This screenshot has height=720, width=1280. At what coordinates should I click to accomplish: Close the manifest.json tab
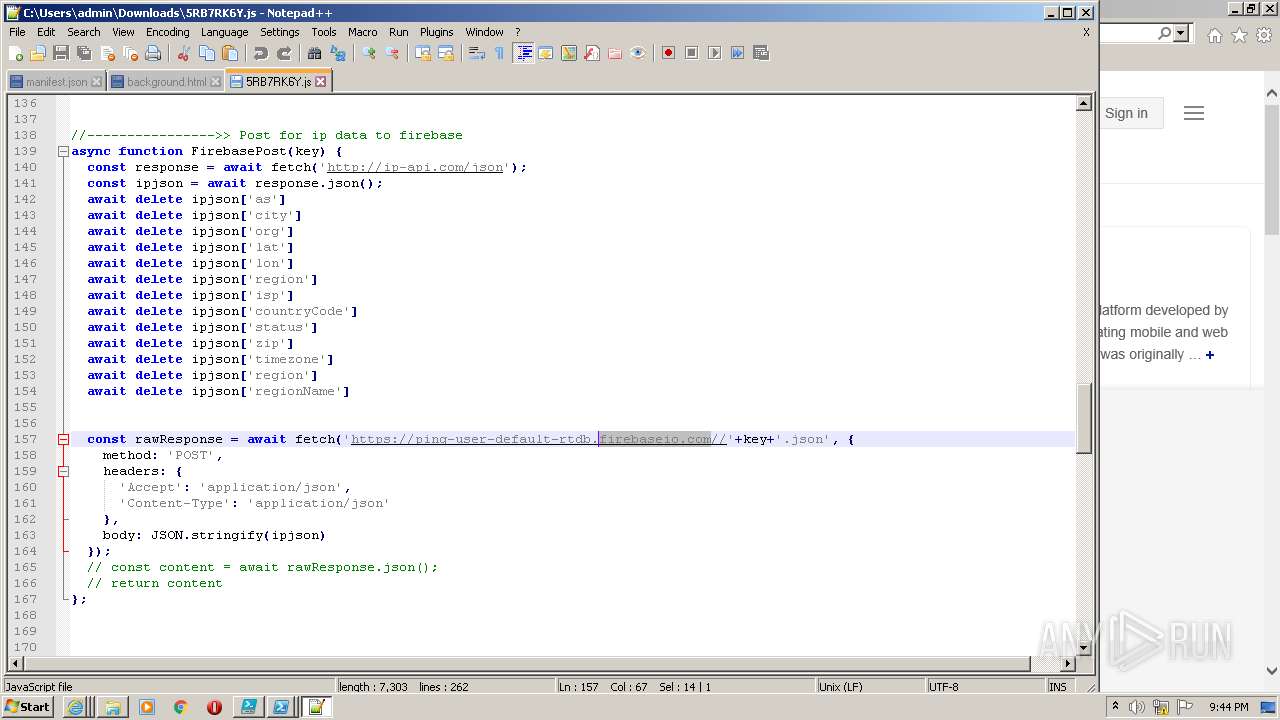click(x=97, y=82)
